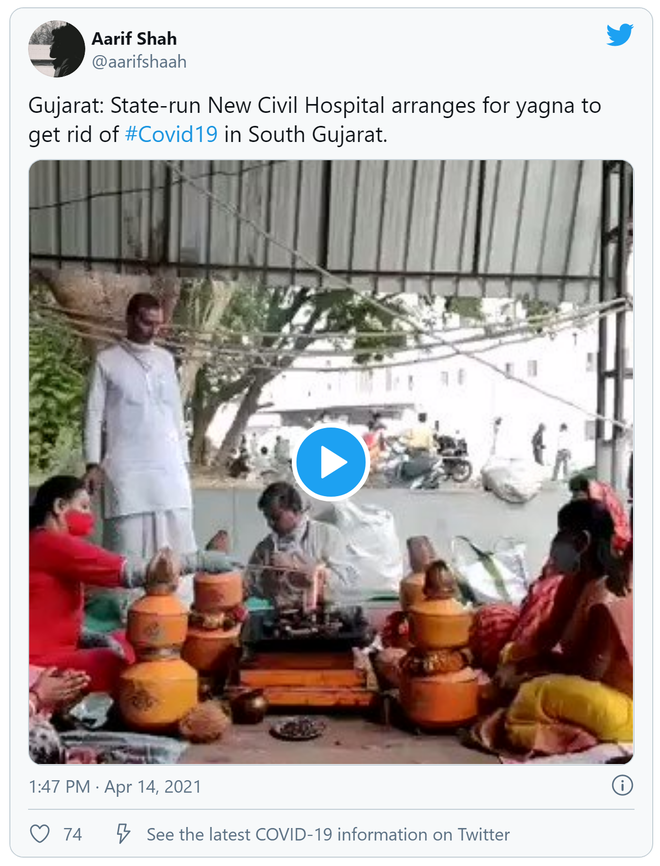This screenshot has height=866, width=660.
Task: Play the embedded yagna video
Action: pos(331,462)
